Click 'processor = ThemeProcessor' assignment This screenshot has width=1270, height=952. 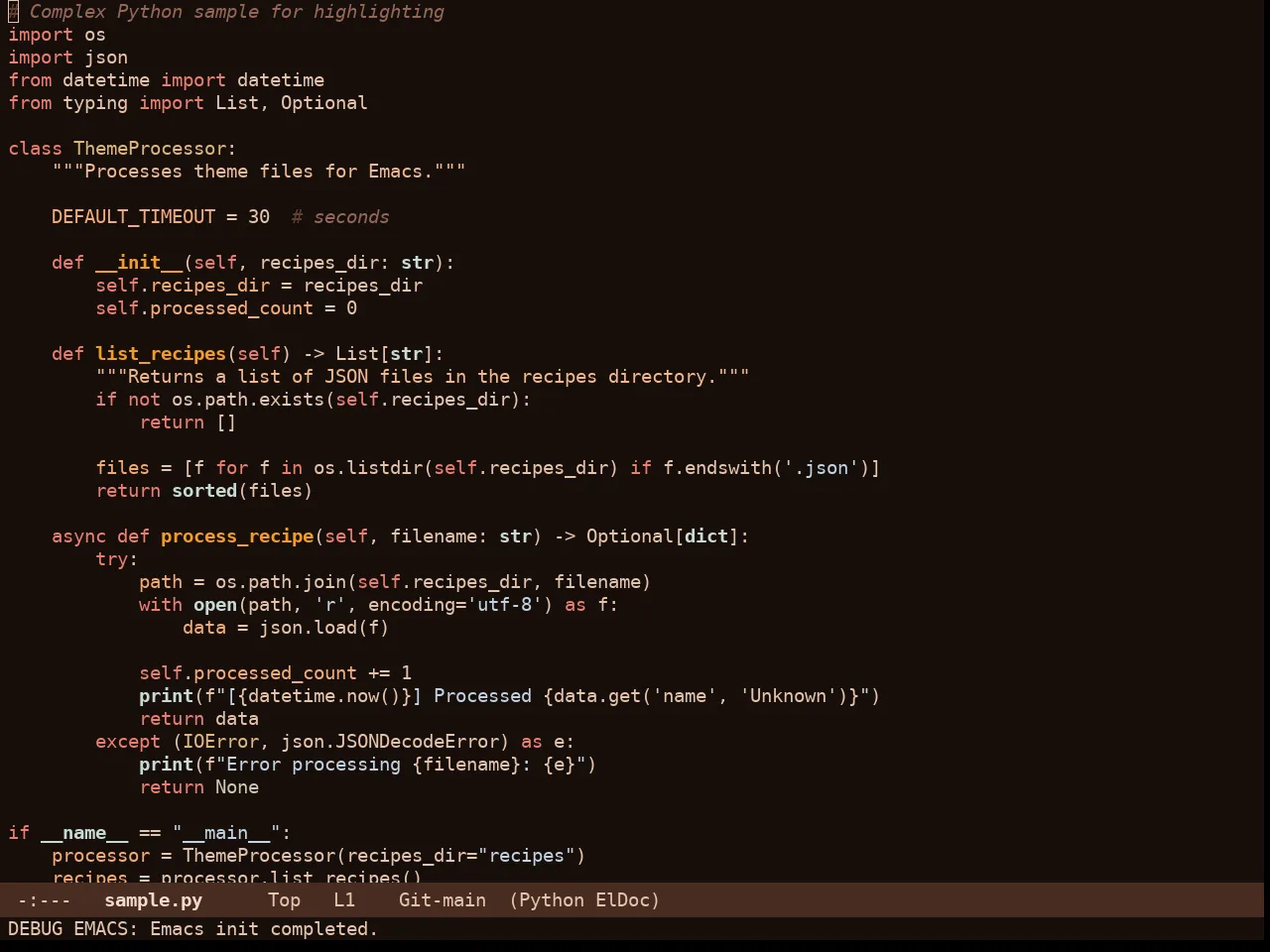(x=193, y=856)
